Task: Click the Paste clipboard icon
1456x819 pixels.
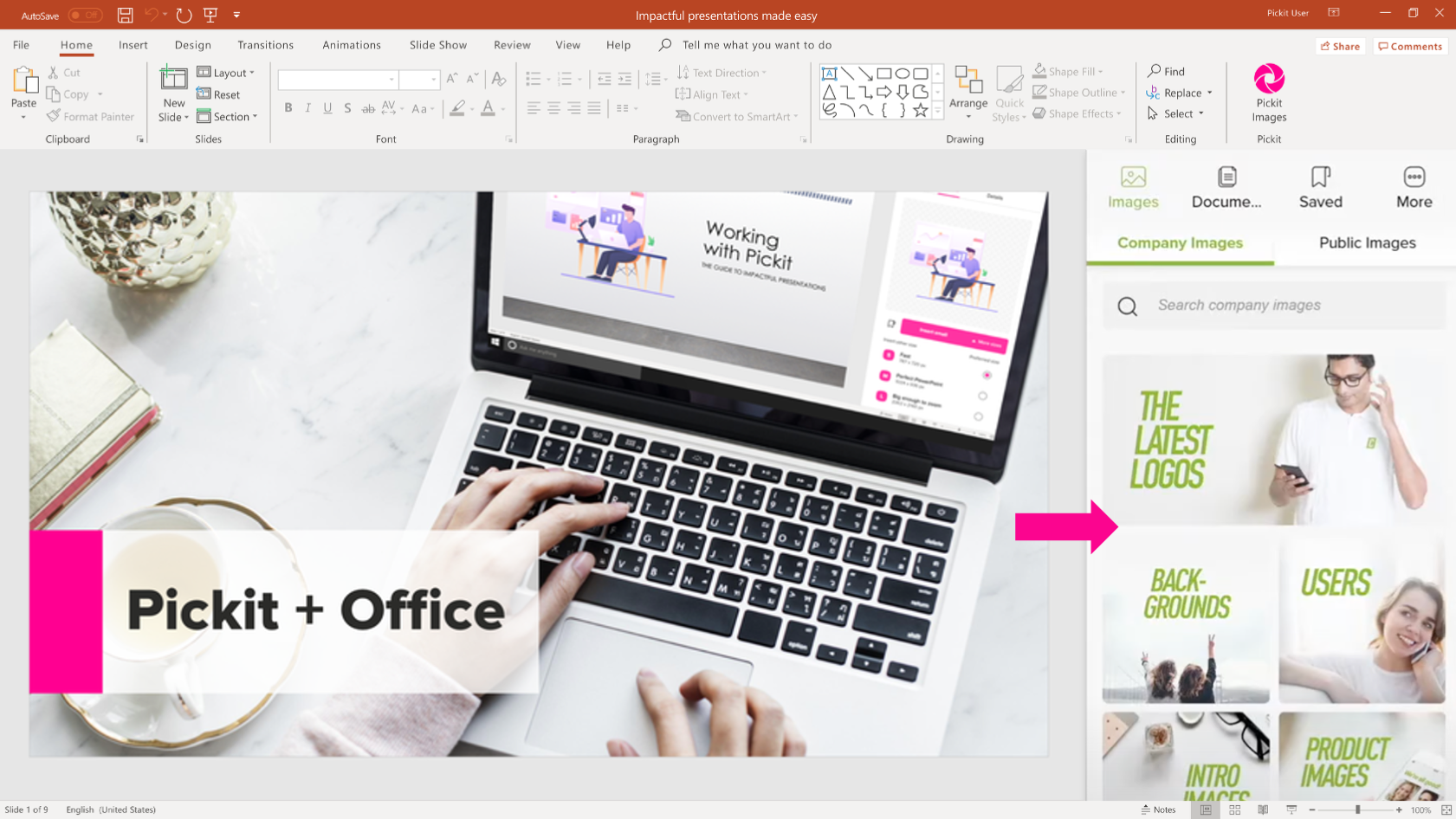Action: click(x=24, y=81)
